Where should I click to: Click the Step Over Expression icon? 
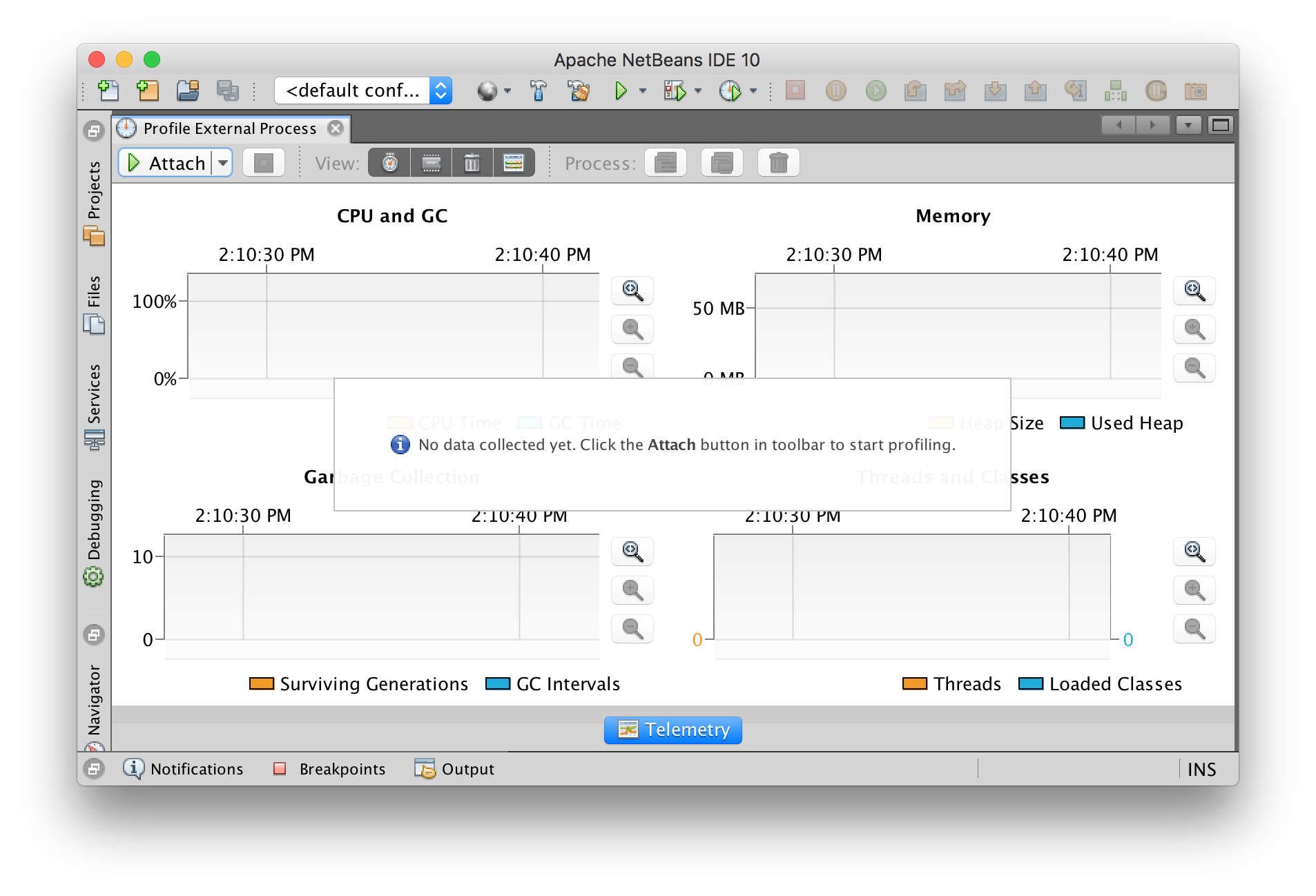click(x=955, y=90)
